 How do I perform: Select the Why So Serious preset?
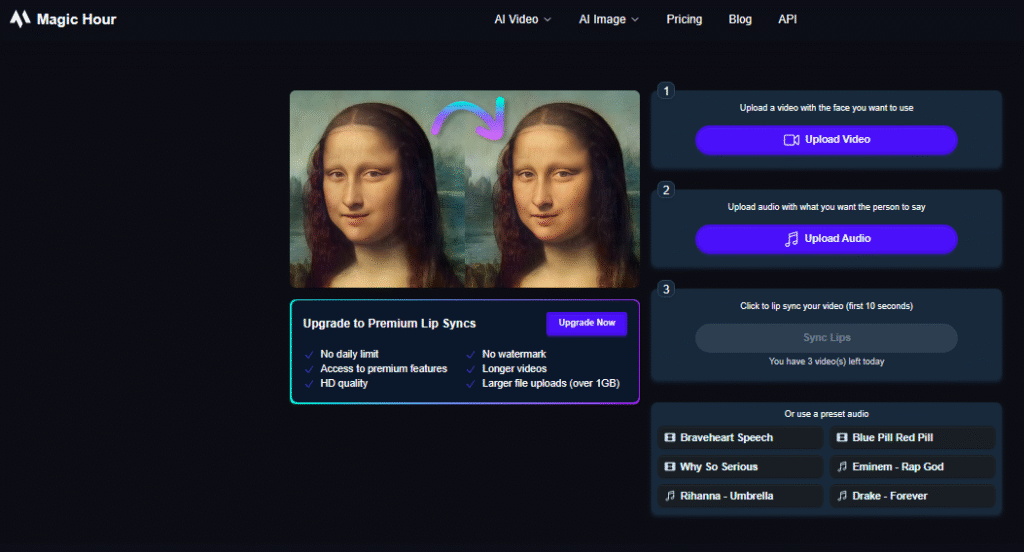click(741, 467)
